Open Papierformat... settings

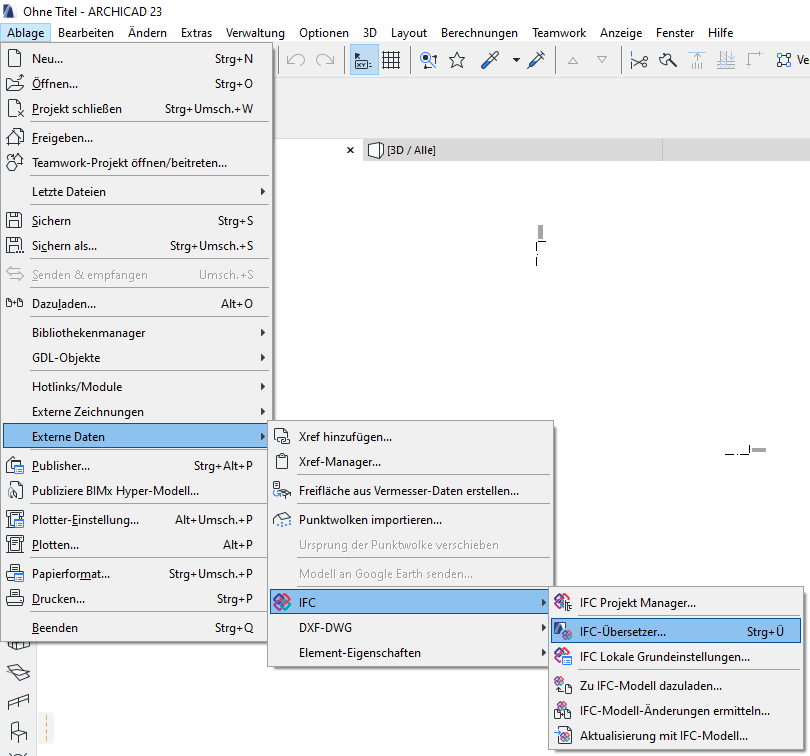[x=136, y=574]
